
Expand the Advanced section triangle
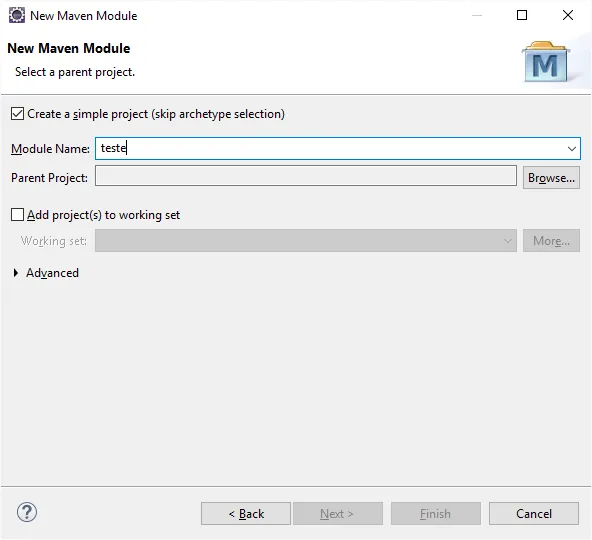click(x=15, y=273)
